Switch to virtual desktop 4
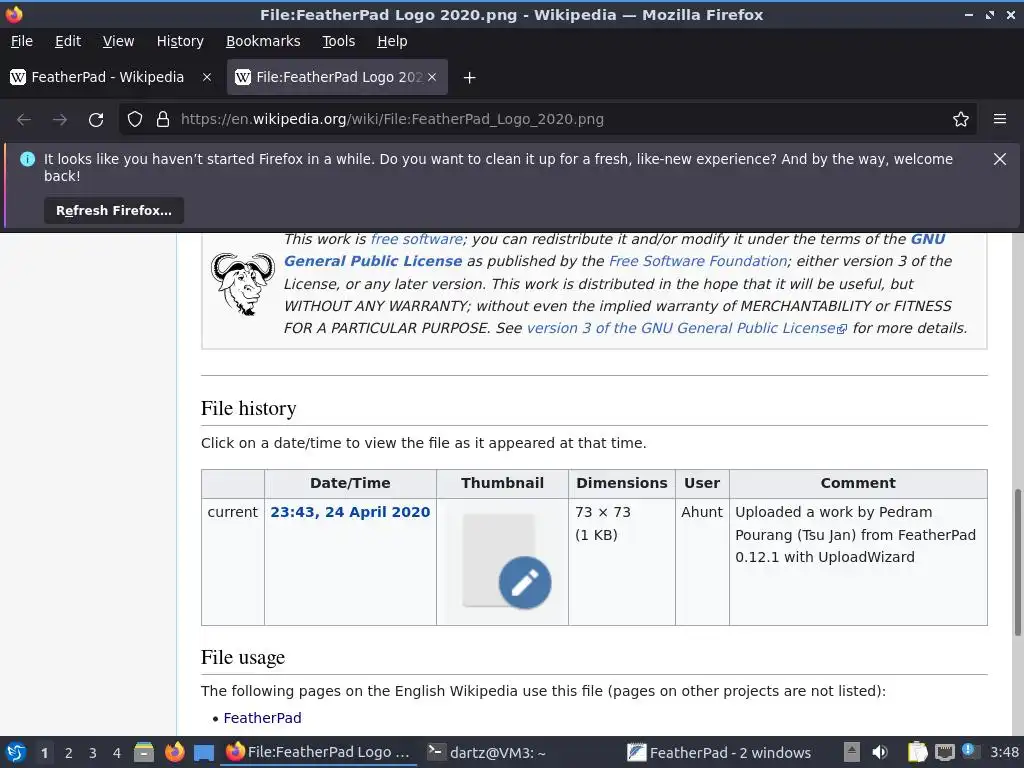The width and height of the screenshot is (1024, 768). (x=117, y=753)
